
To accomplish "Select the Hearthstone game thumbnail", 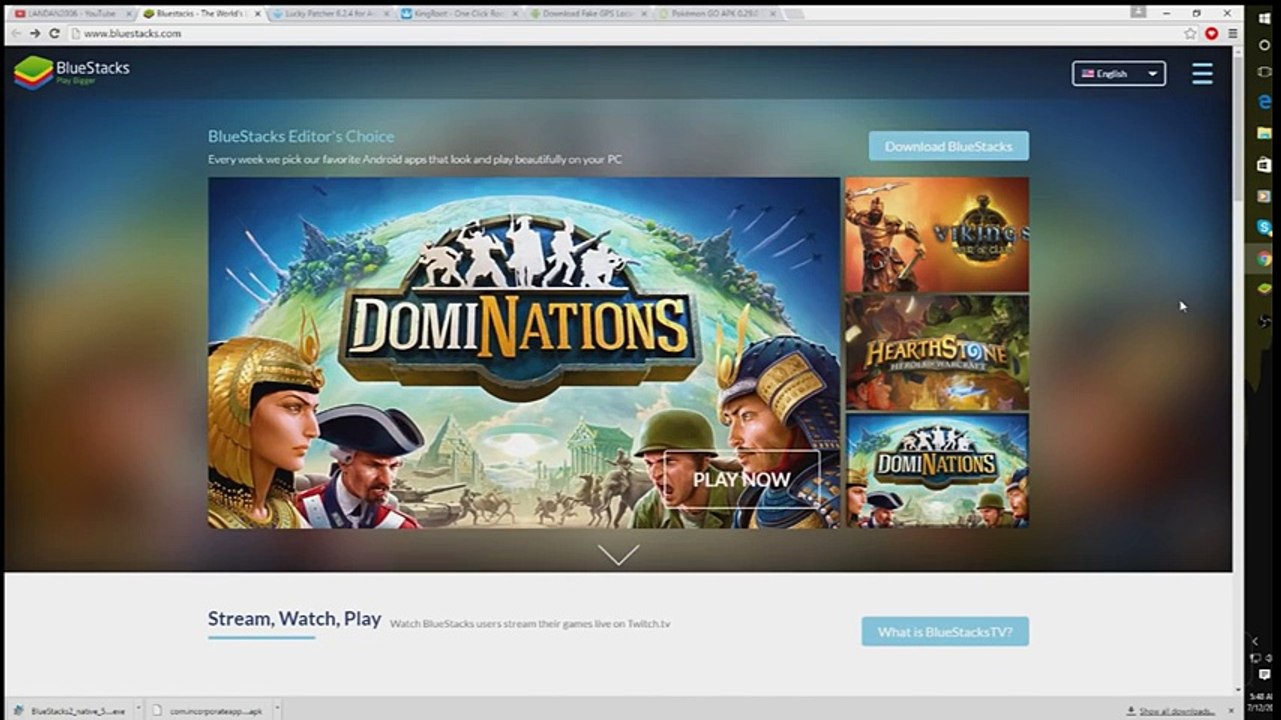I will point(937,352).
